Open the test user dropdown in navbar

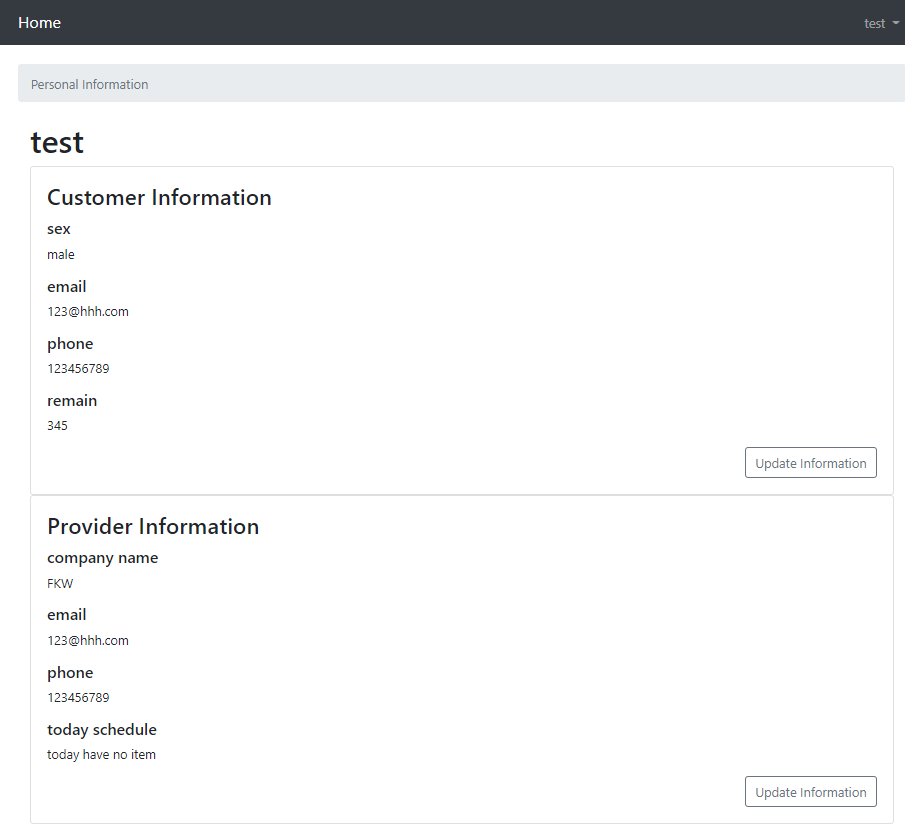(881, 23)
